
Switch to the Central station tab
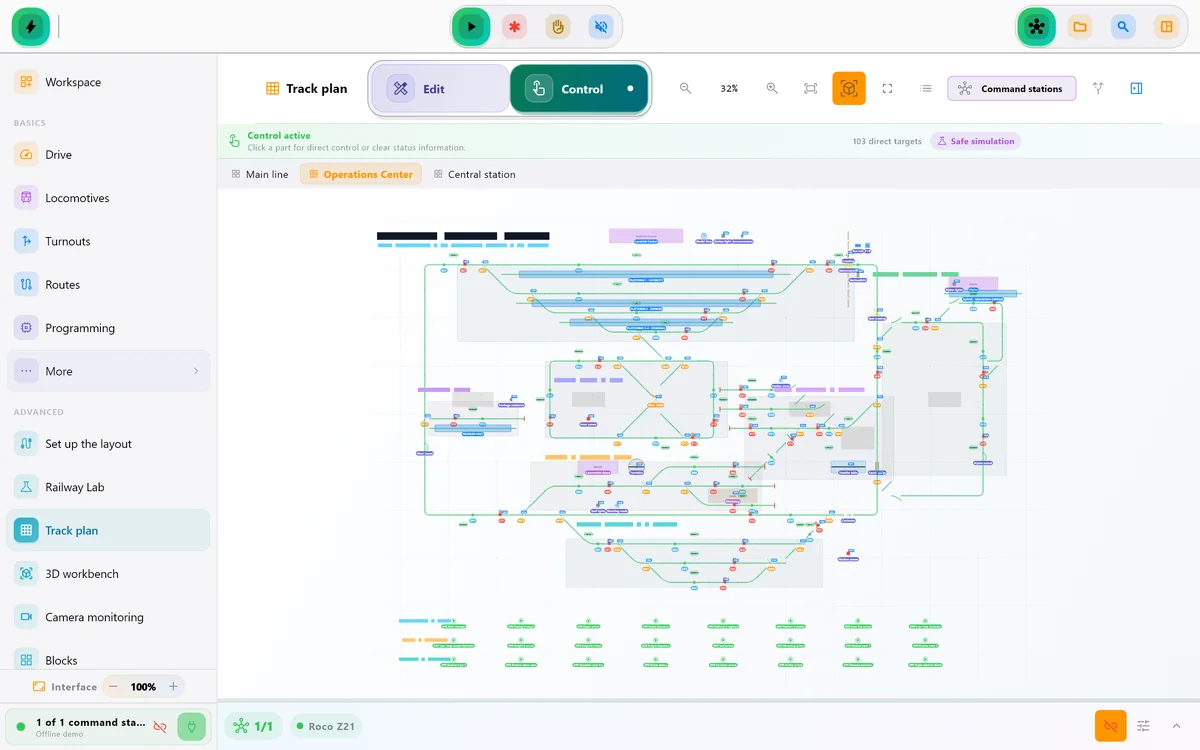(x=475, y=174)
